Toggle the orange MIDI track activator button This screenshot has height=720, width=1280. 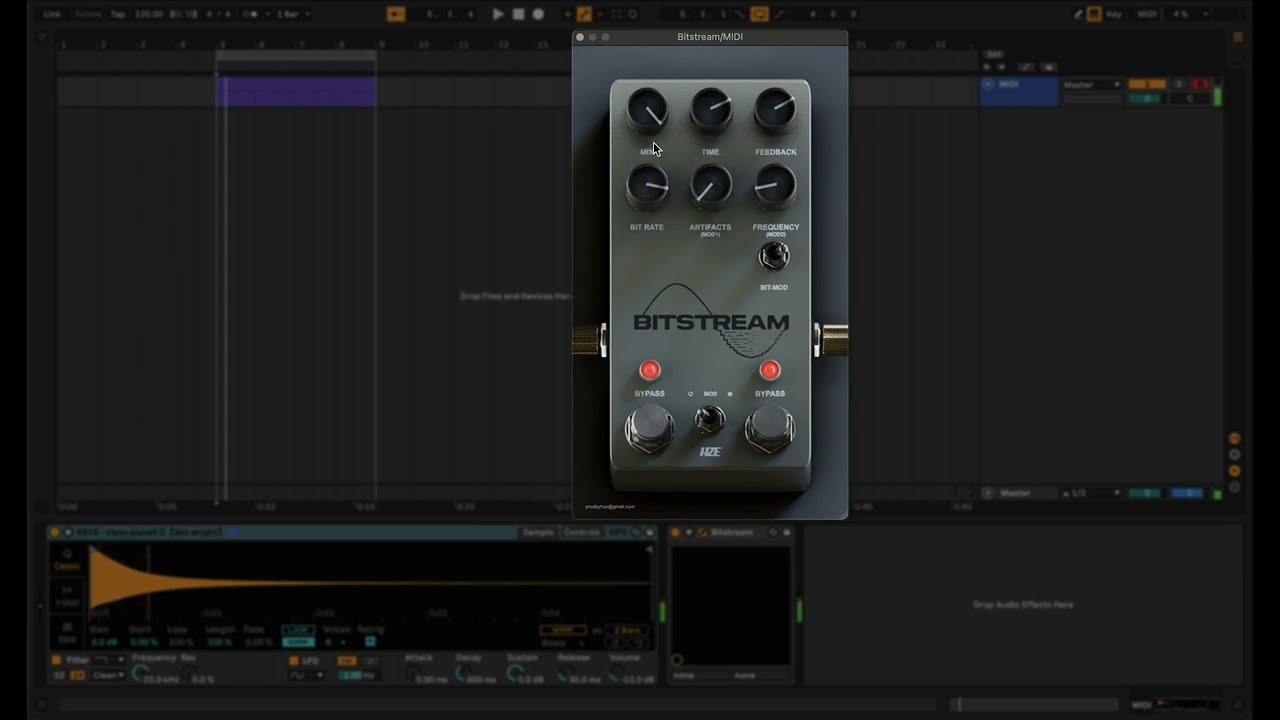point(1147,85)
